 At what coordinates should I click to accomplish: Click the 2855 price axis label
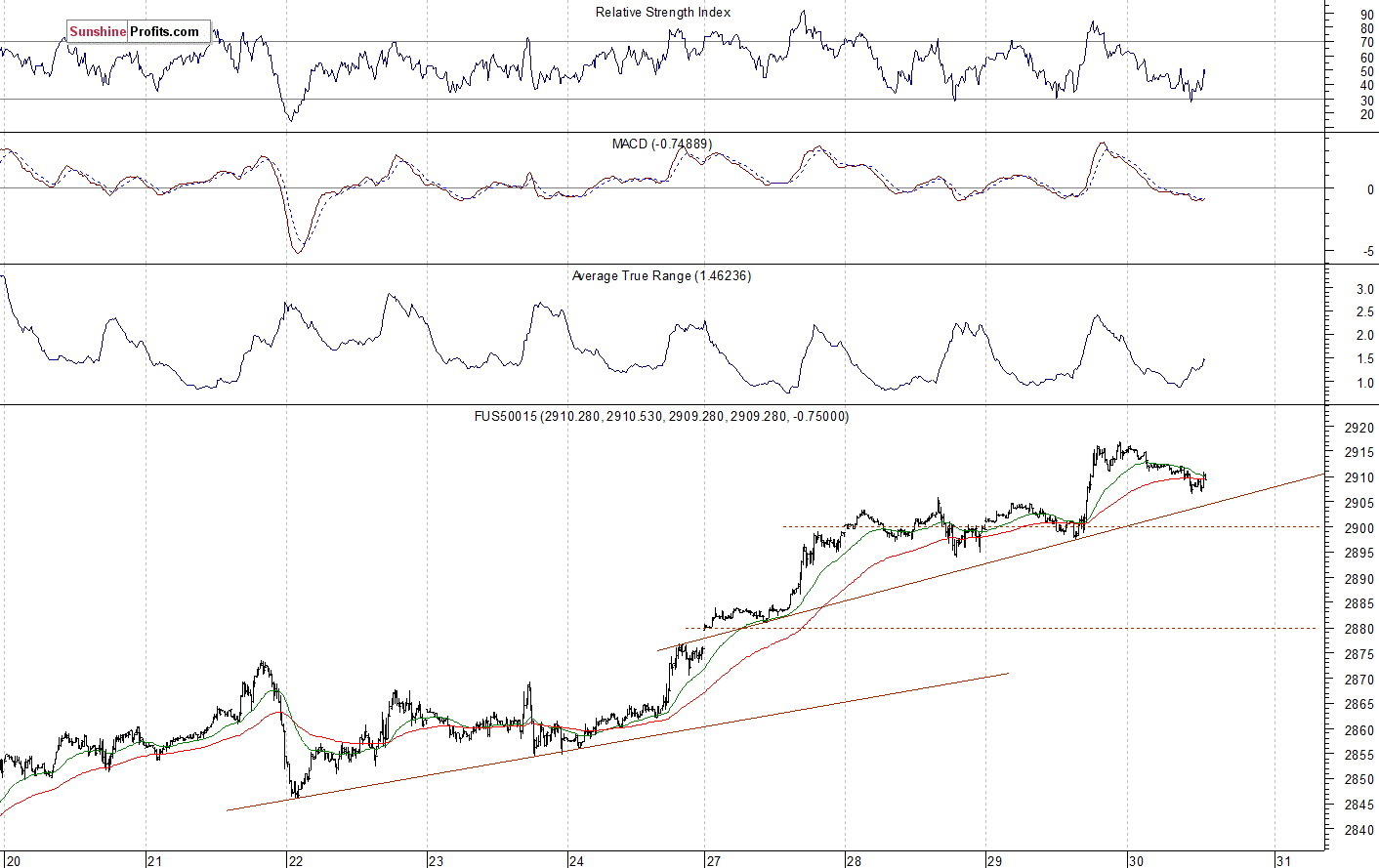1359,756
